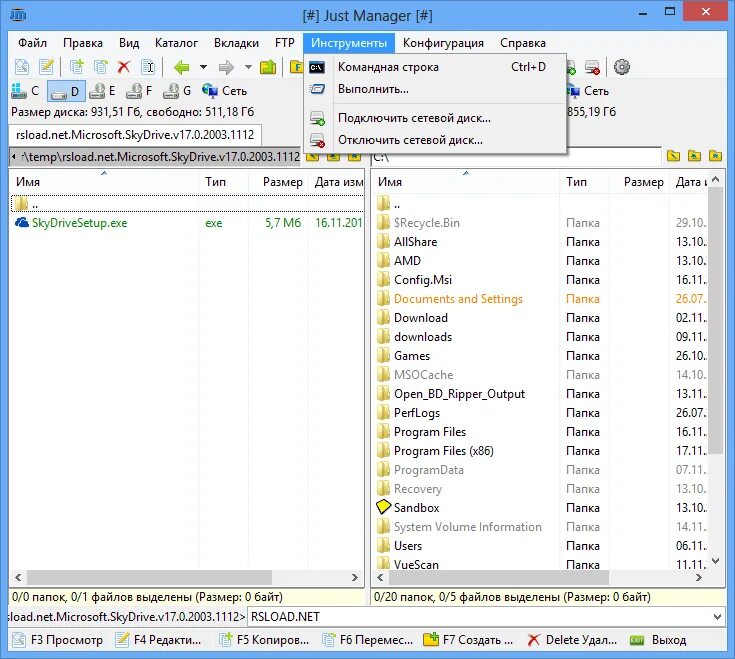Choose Командная строка menu entry
This screenshot has width=735, height=659.
[x=435, y=67]
